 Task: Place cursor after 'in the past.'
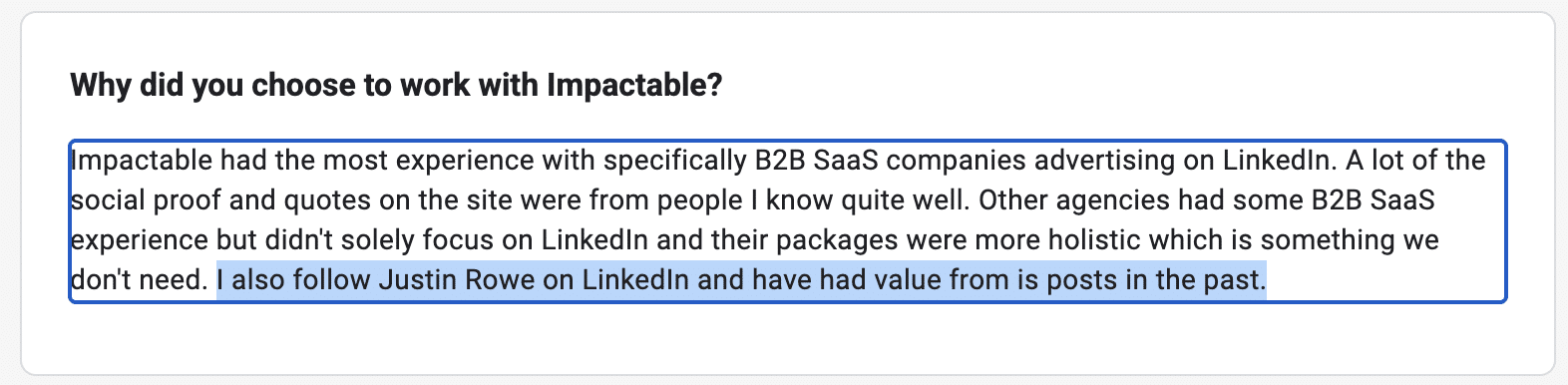tap(1267, 280)
